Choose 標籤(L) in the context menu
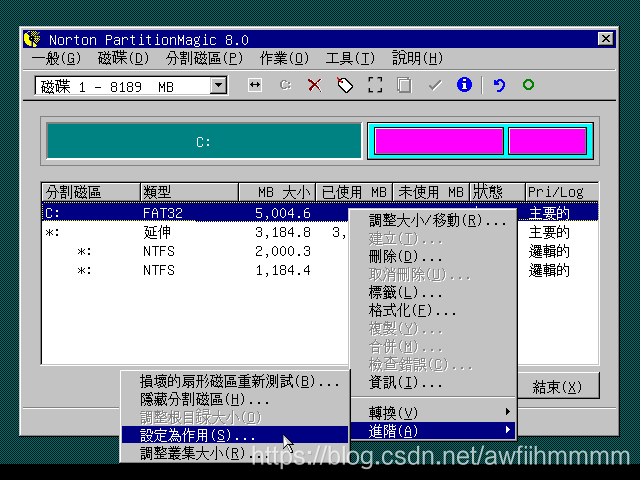Screen dimensions: 640x480 [x=433, y=292]
